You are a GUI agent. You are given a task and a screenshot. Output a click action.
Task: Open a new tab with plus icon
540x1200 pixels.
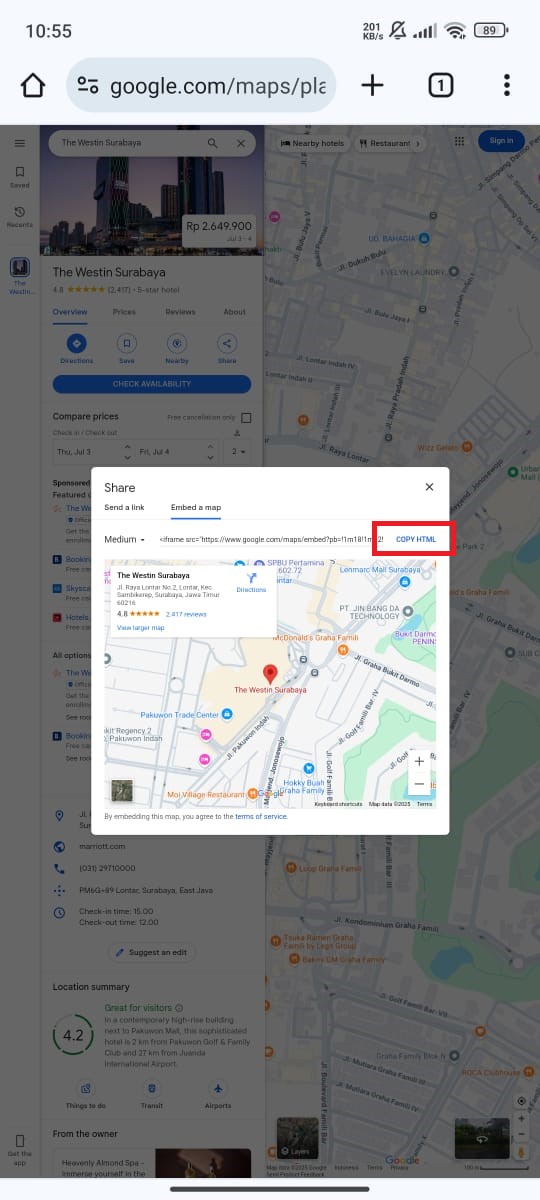[x=372, y=85]
